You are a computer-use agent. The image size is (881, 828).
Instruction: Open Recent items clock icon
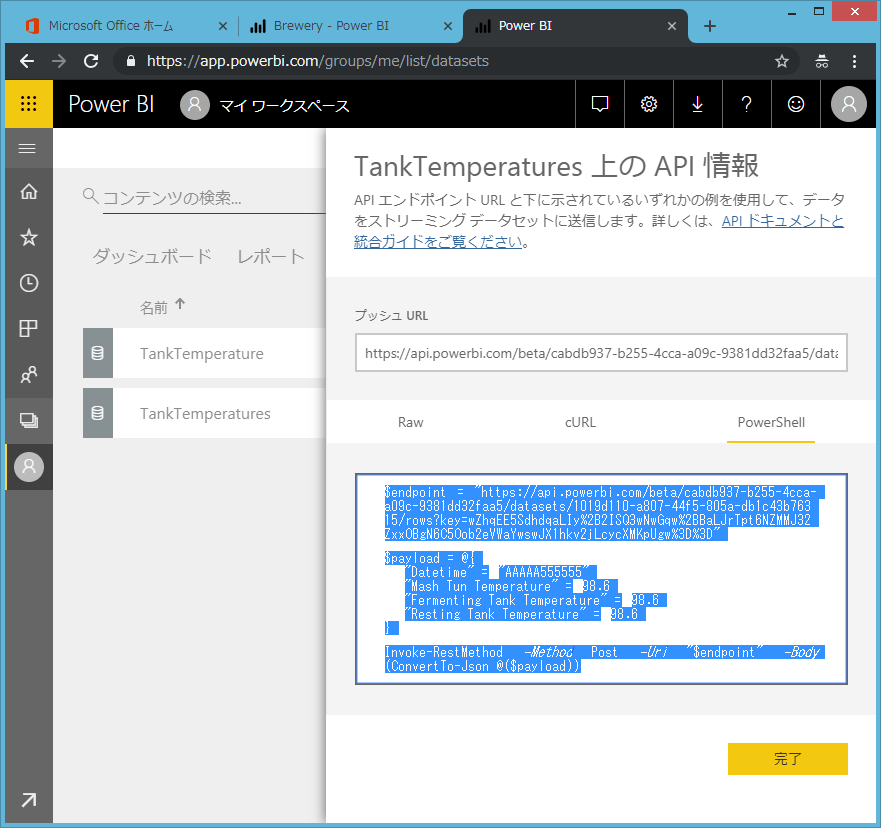29,283
